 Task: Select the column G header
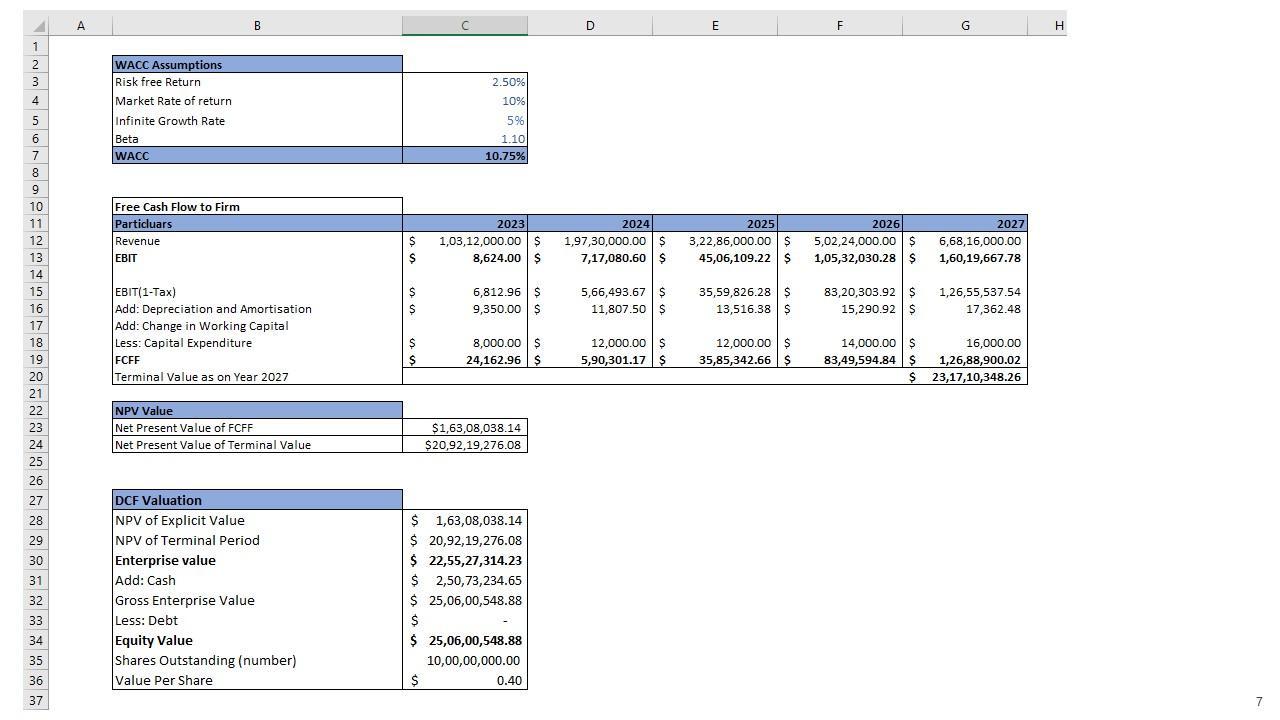(964, 26)
